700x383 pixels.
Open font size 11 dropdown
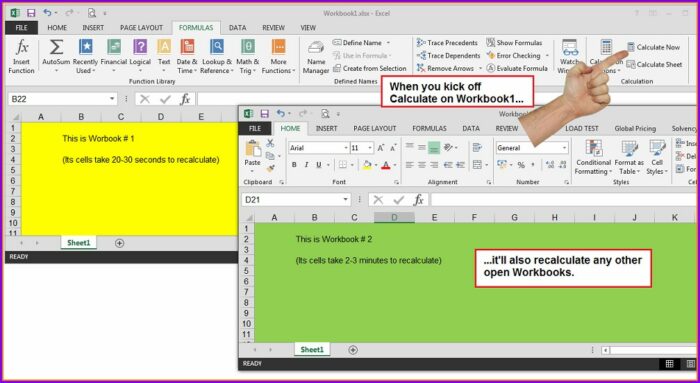[370, 148]
